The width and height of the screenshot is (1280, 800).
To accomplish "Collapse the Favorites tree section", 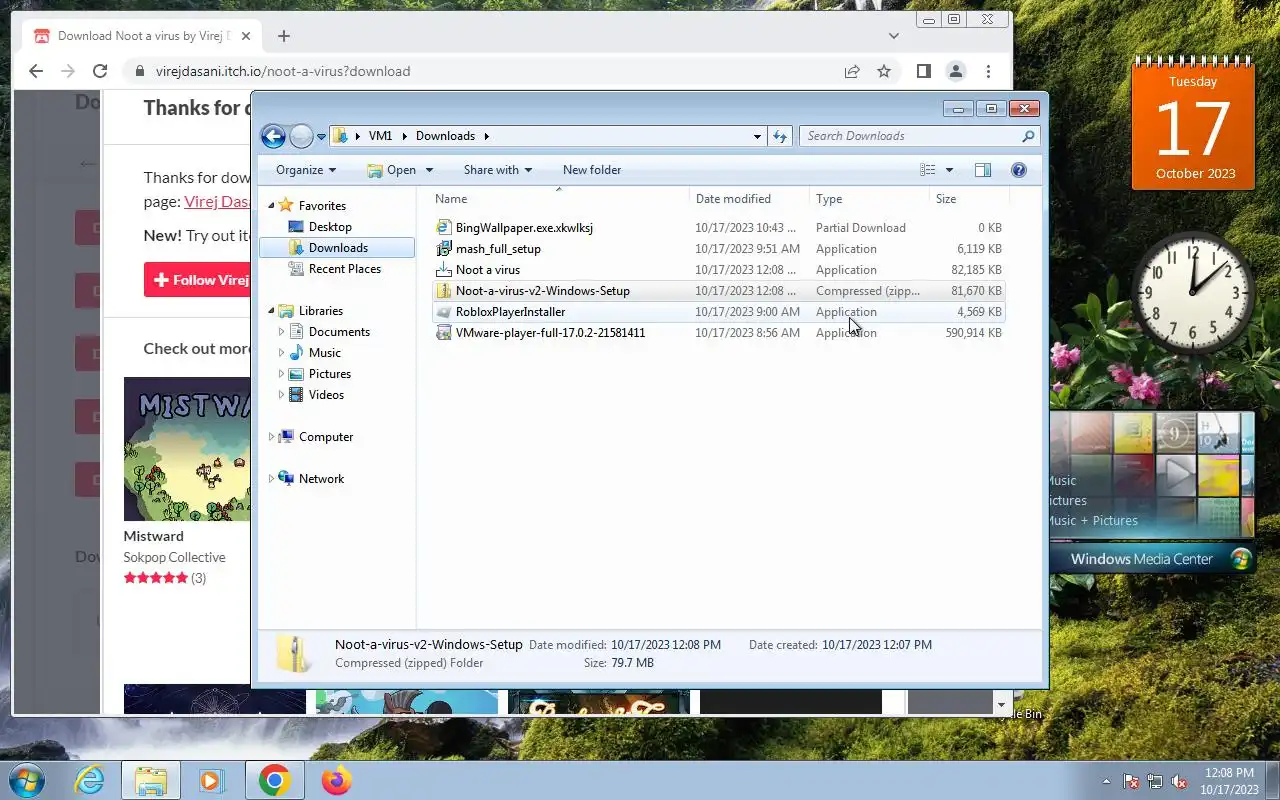I will pos(271,206).
